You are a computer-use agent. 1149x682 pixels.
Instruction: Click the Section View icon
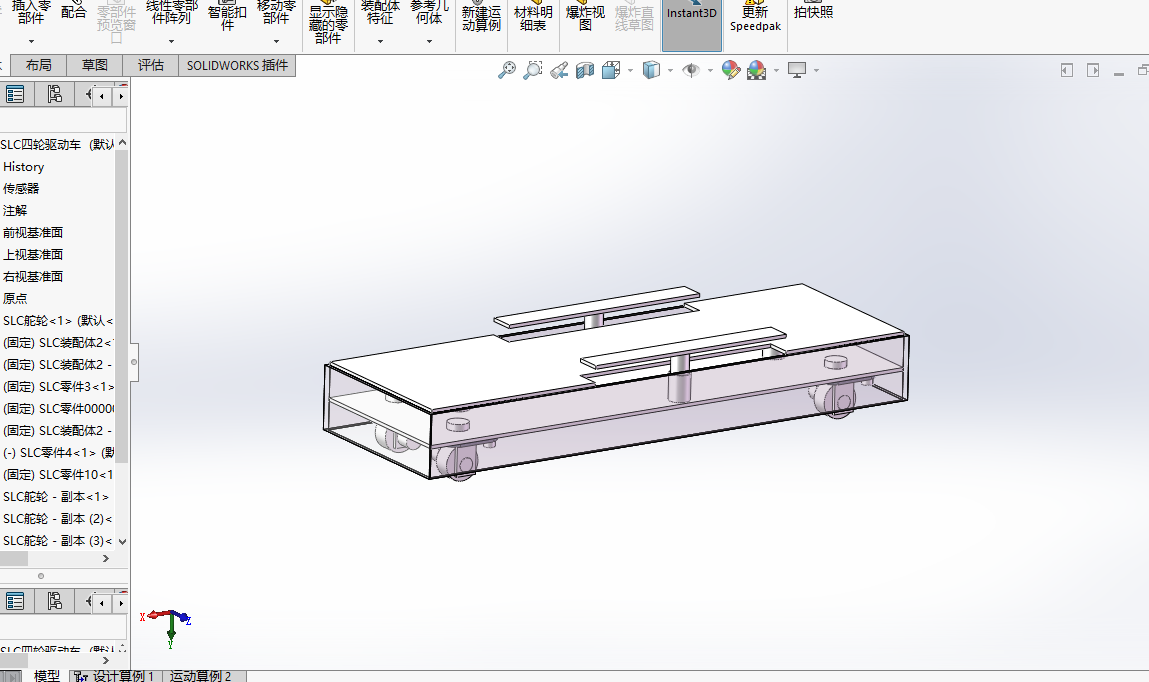pyautogui.click(x=585, y=70)
